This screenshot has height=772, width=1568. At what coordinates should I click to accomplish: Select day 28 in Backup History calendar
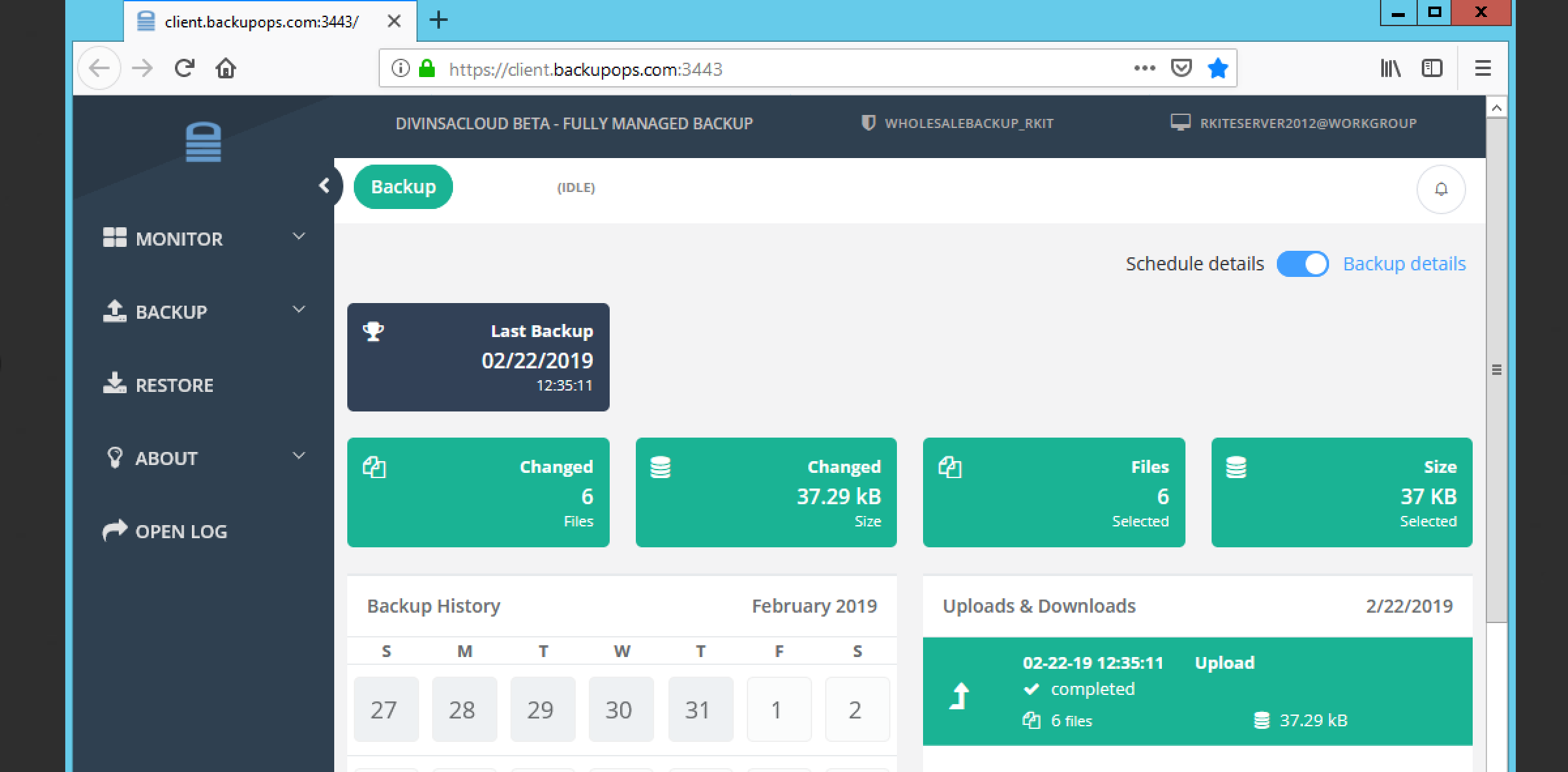coord(464,709)
